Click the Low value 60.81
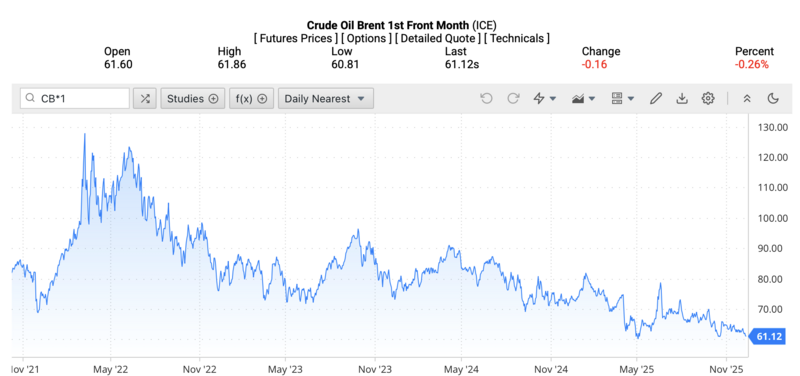This screenshot has height=376, width=800. [x=345, y=65]
